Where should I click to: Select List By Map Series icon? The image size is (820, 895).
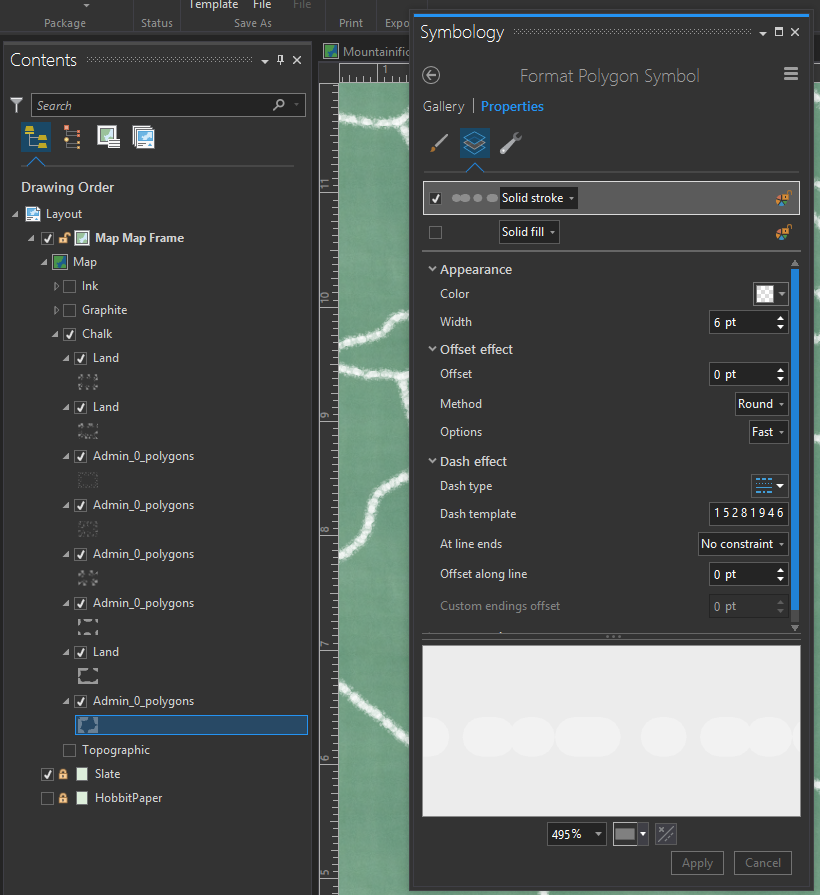click(x=143, y=138)
